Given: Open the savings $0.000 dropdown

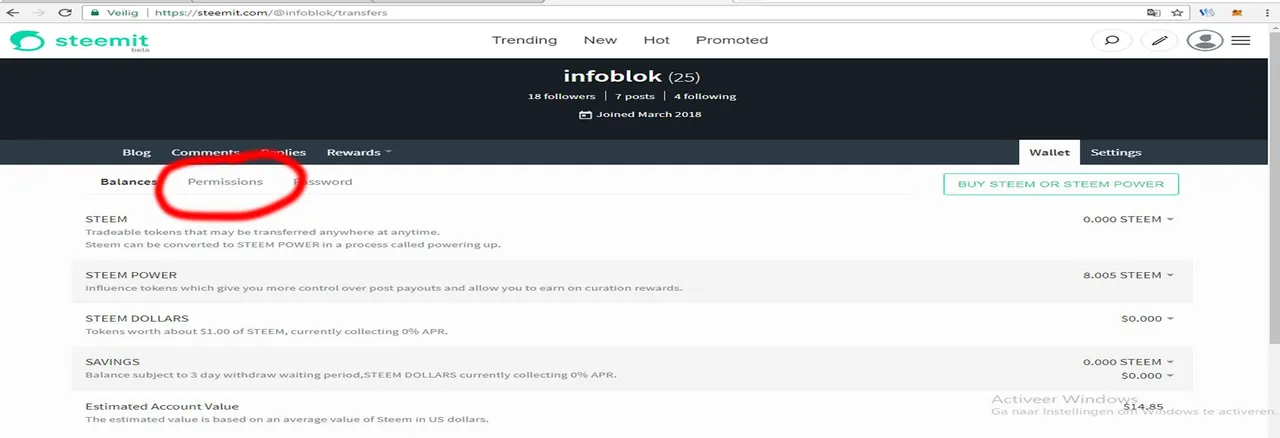Looking at the screenshot, I should coord(1148,376).
